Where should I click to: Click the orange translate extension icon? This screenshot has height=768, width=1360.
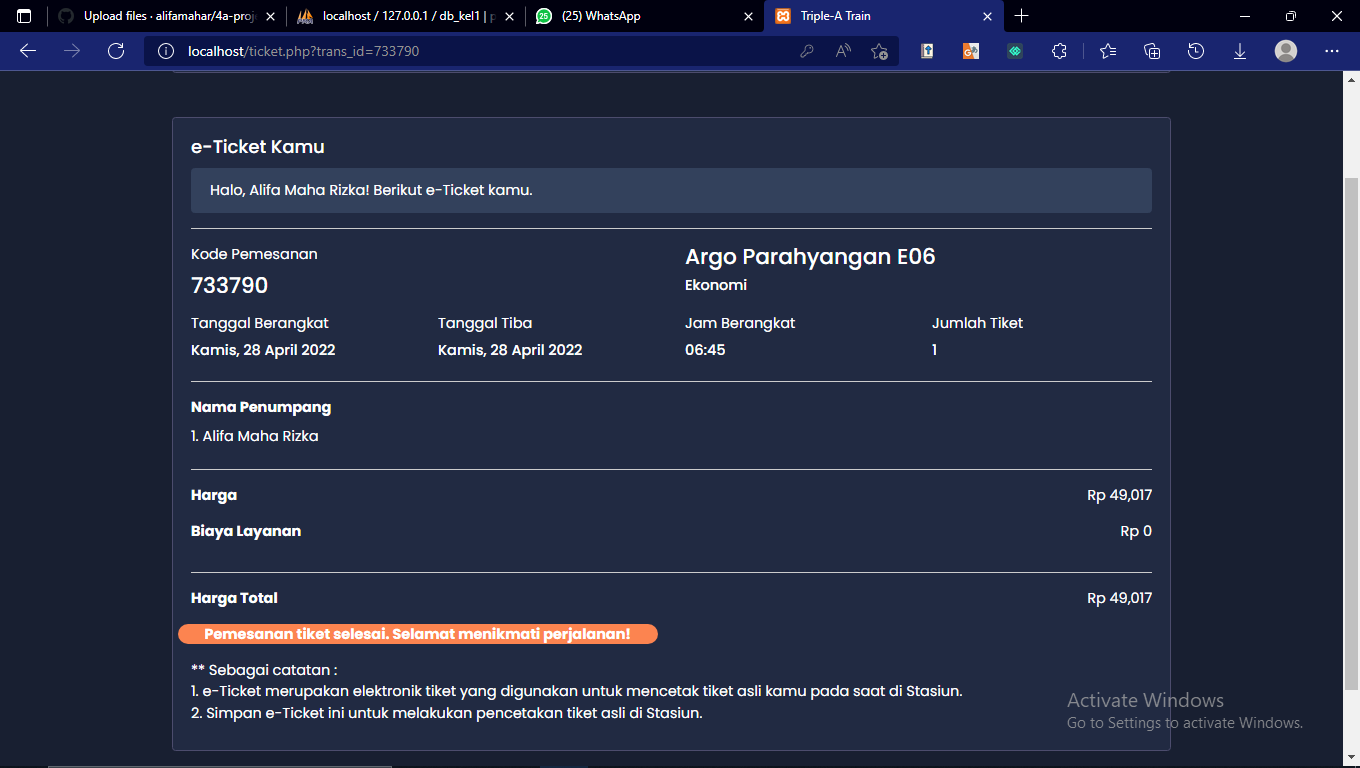coord(970,50)
